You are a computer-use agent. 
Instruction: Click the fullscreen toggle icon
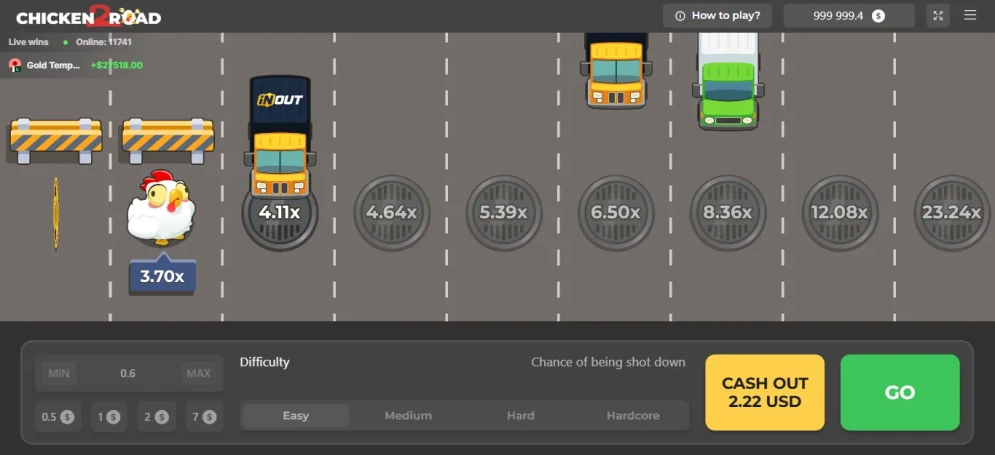click(938, 16)
